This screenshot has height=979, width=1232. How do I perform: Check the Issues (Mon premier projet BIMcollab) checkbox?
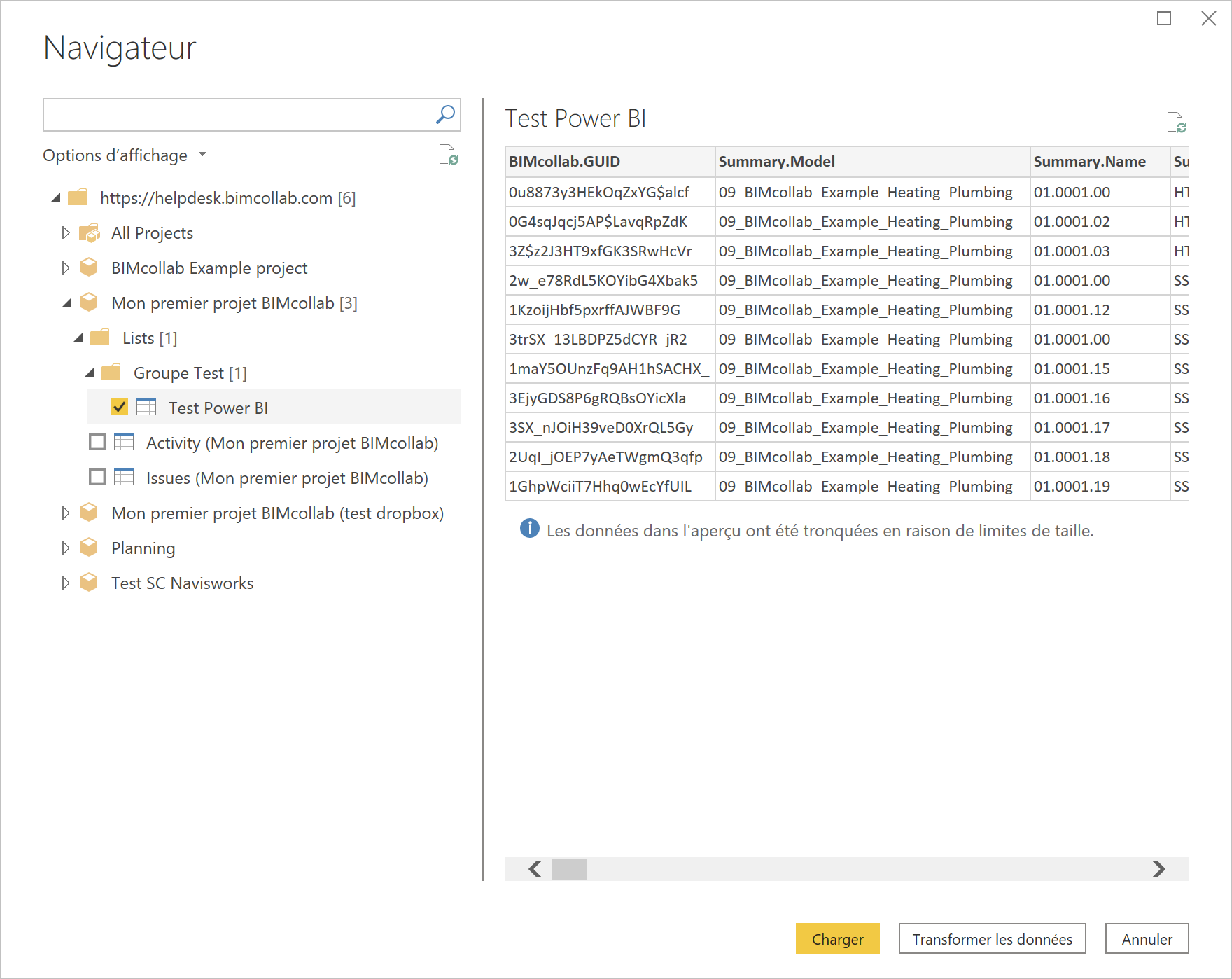97,477
